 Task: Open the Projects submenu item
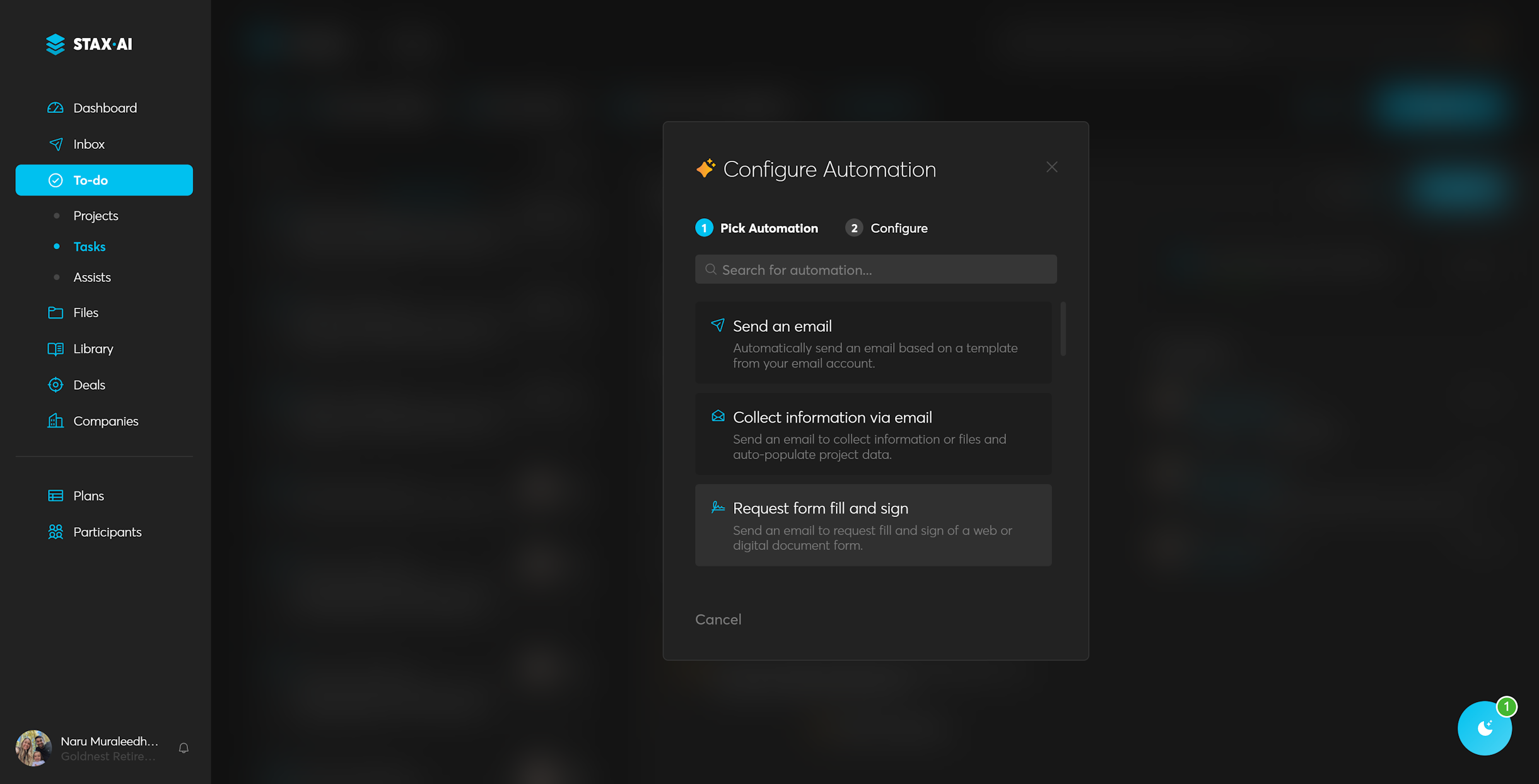96,216
